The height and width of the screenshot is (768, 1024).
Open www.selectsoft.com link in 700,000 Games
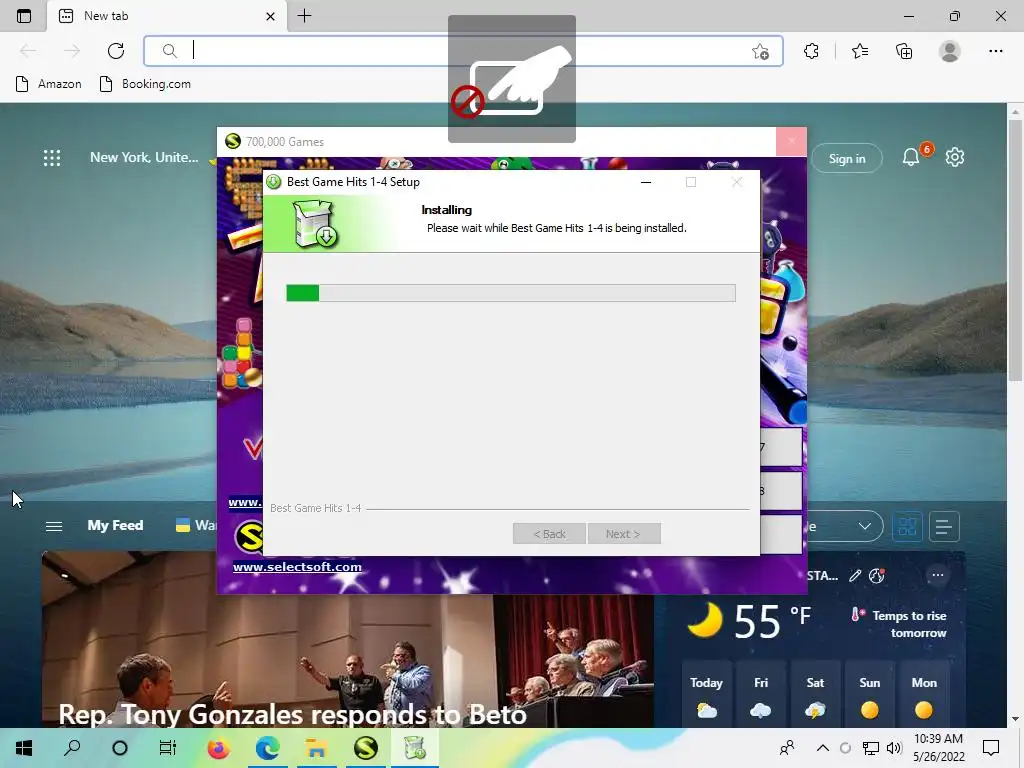tap(297, 567)
